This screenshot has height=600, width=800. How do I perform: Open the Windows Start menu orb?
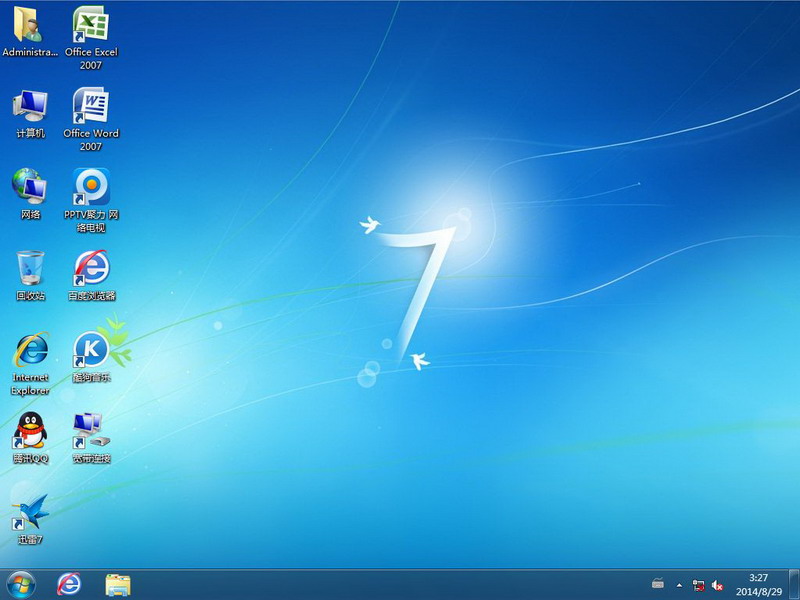[21, 585]
